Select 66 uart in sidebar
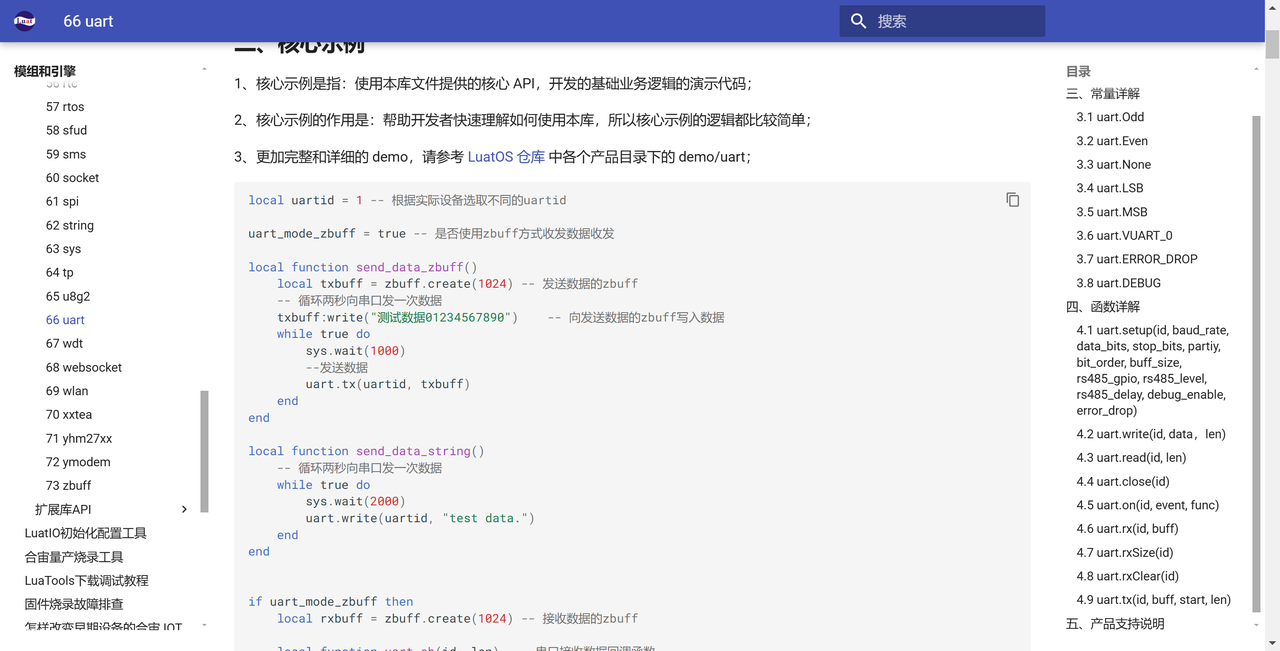 point(65,320)
